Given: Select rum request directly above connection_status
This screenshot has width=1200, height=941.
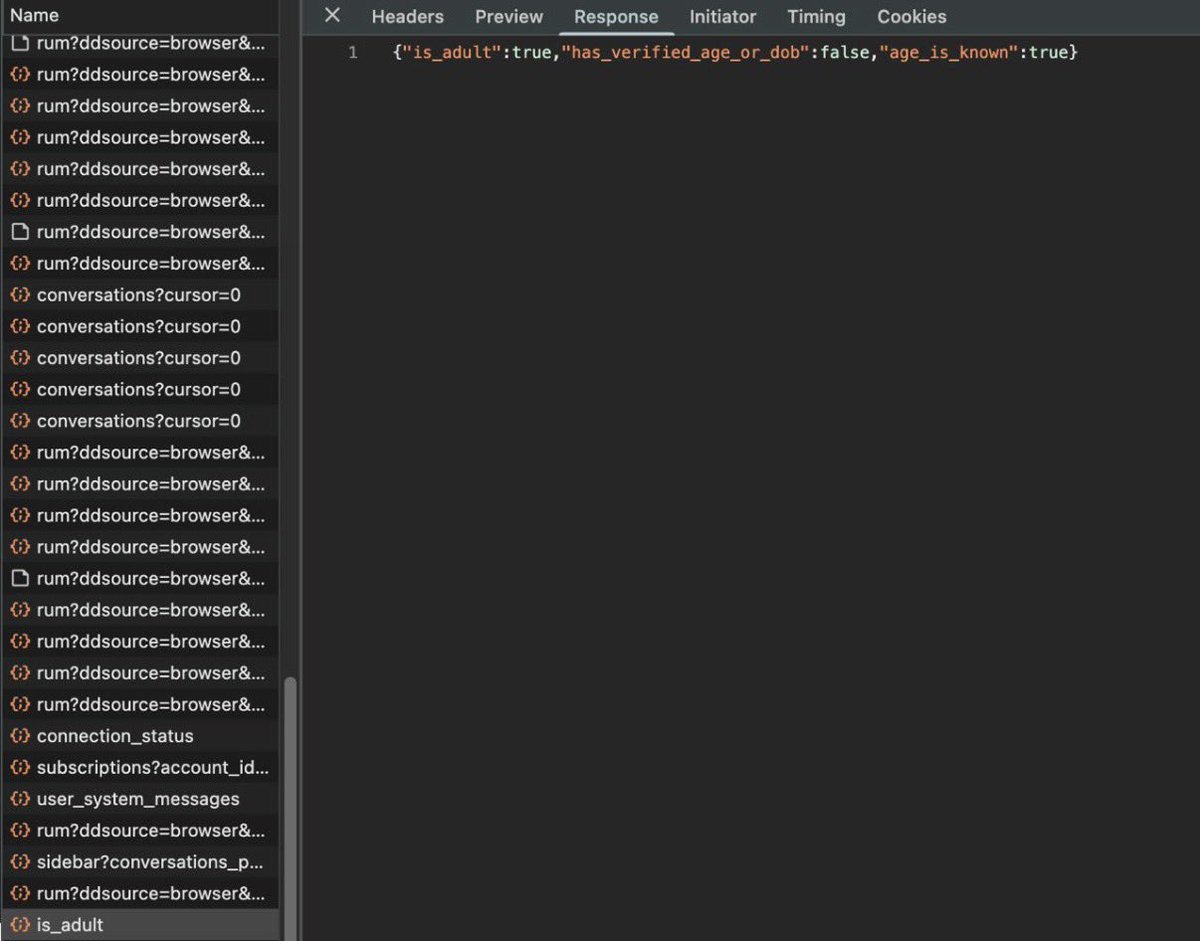Looking at the screenshot, I should [x=140, y=705].
